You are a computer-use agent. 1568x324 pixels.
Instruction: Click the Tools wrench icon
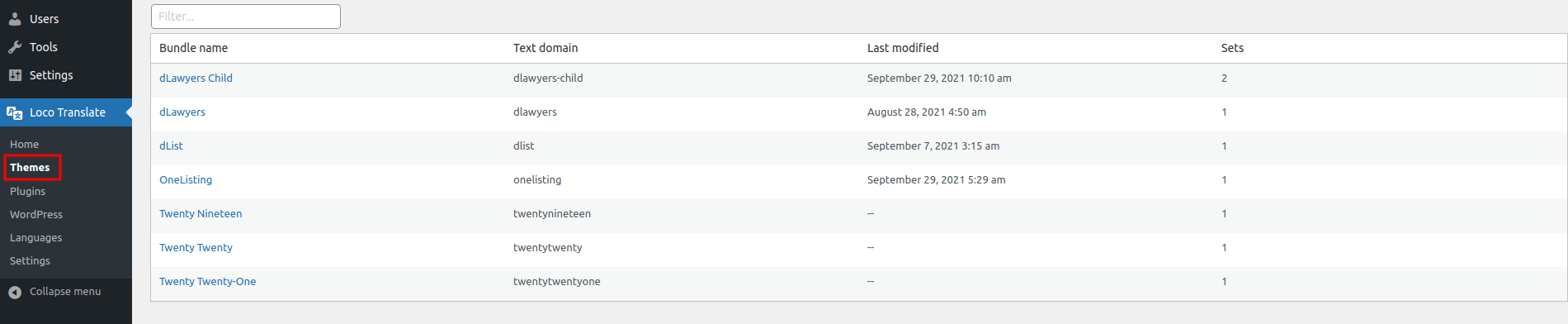(x=15, y=47)
